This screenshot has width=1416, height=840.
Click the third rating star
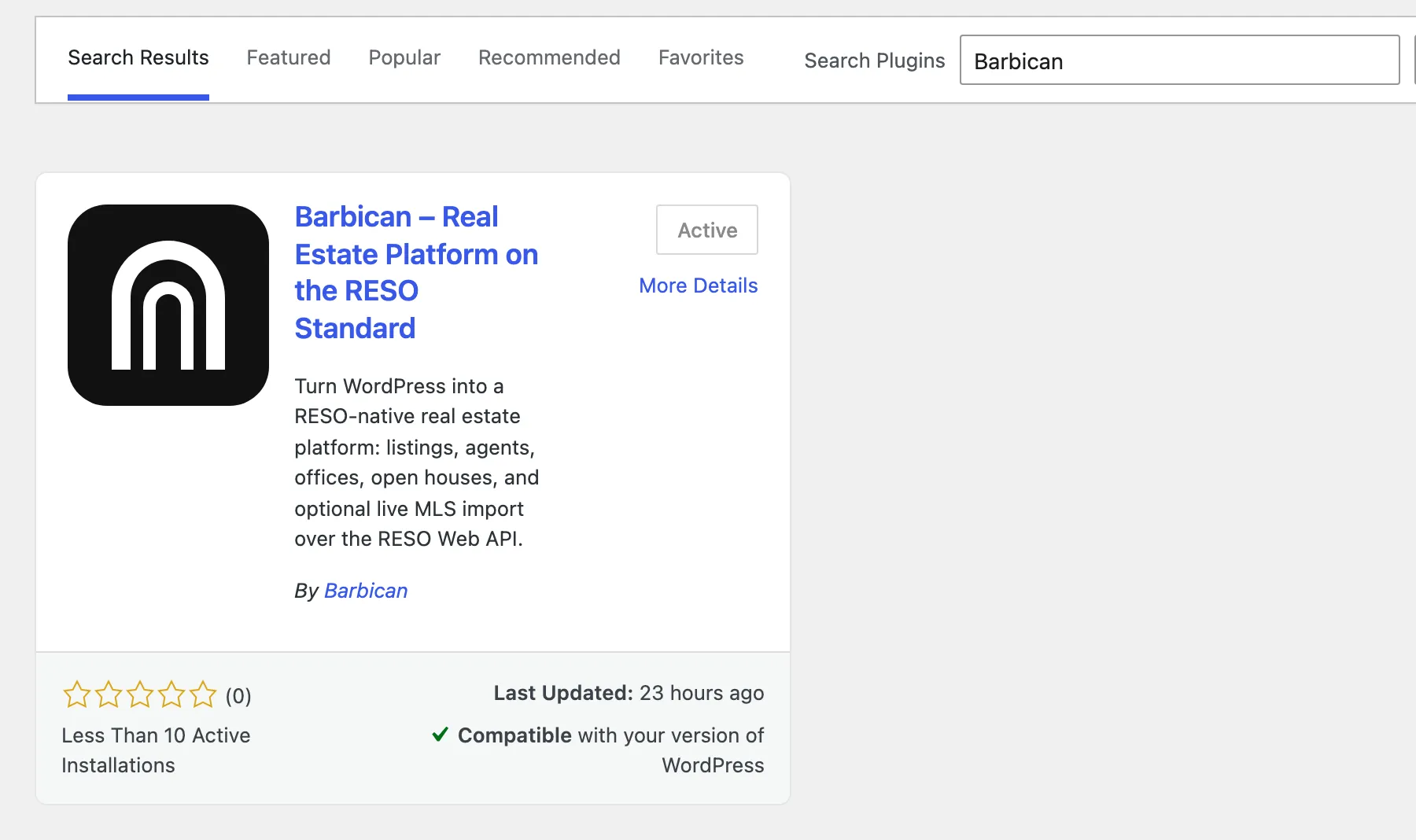140,694
